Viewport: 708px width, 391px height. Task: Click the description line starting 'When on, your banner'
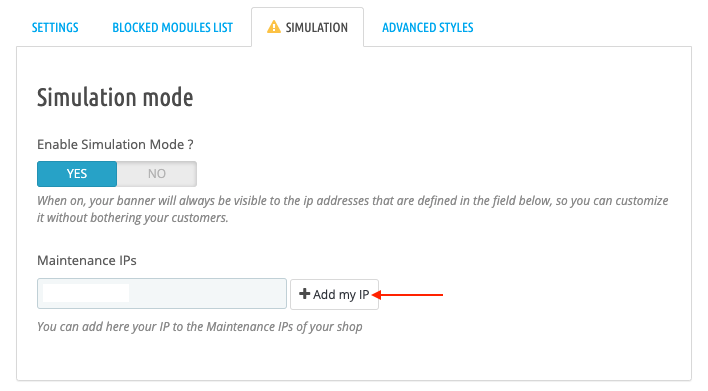[353, 200]
